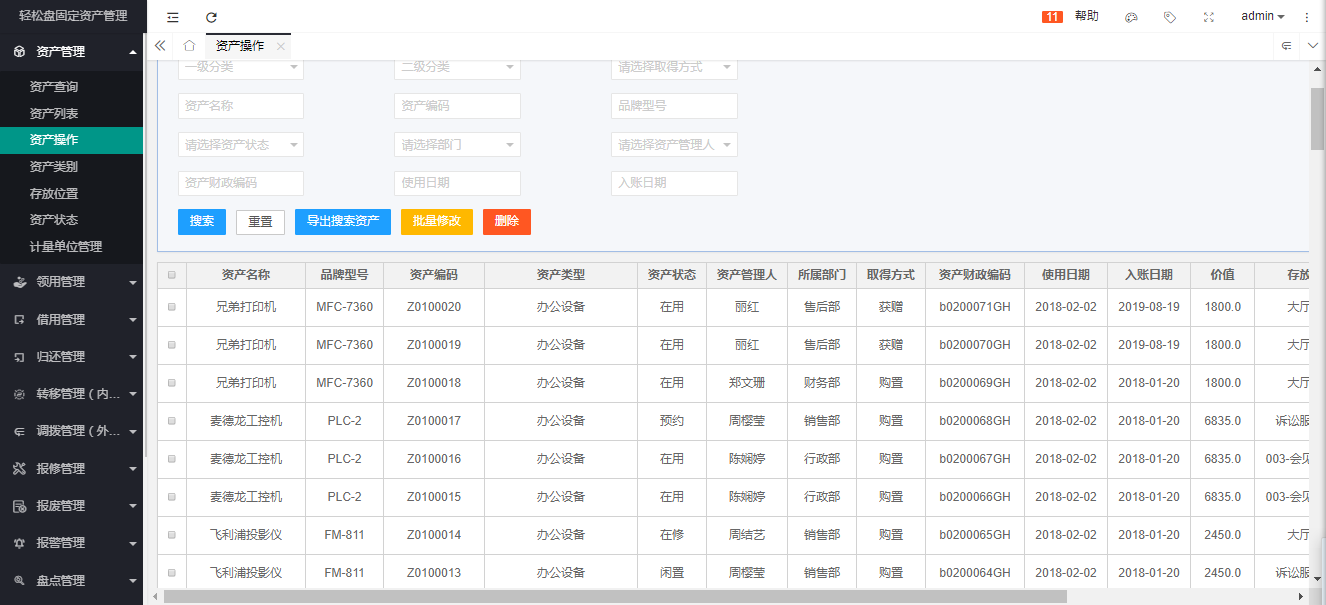Click the blue 搜索 button
The width and height of the screenshot is (1326, 605).
(x=202, y=222)
